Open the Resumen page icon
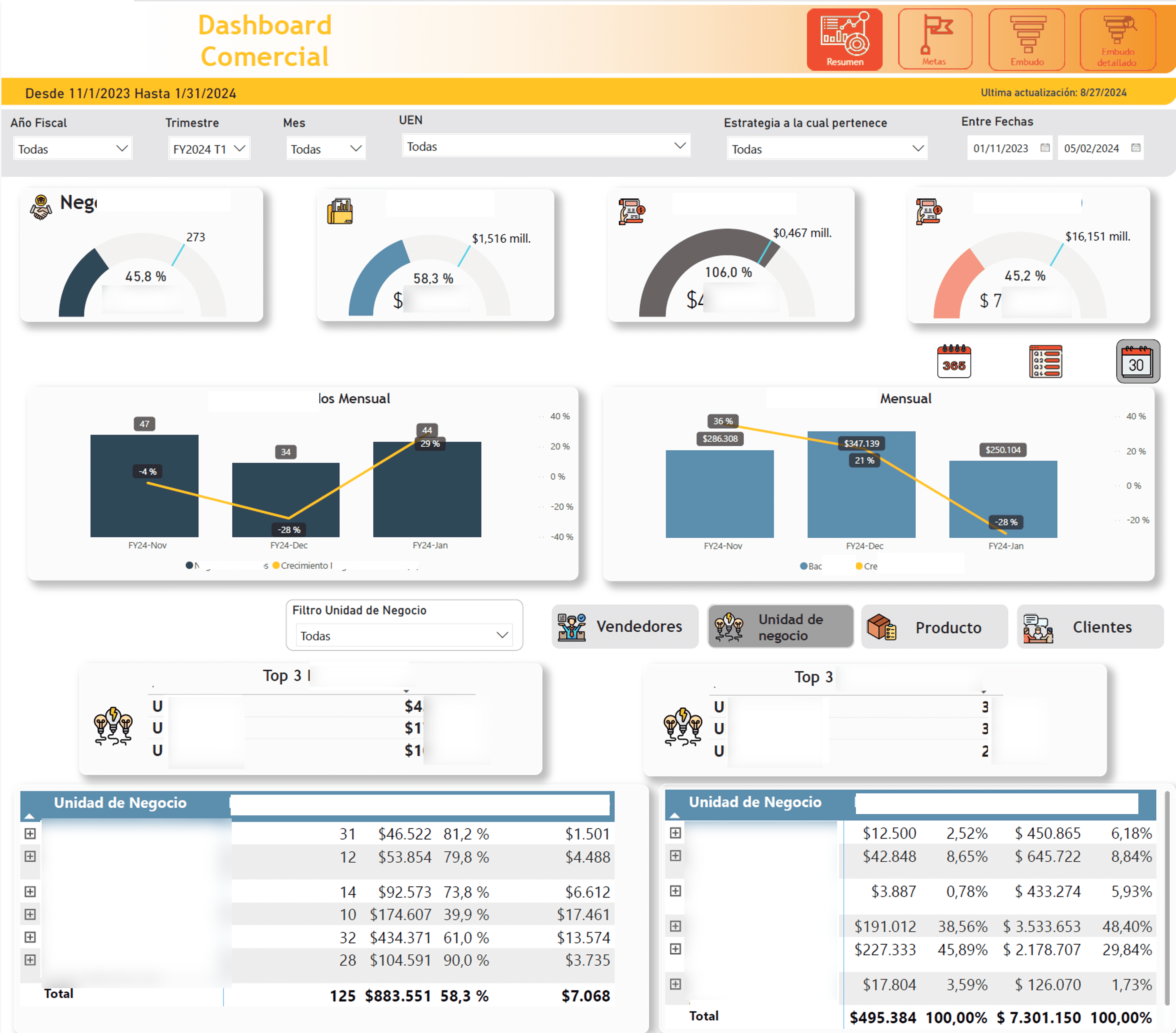1176x1033 pixels. pos(844,39)
